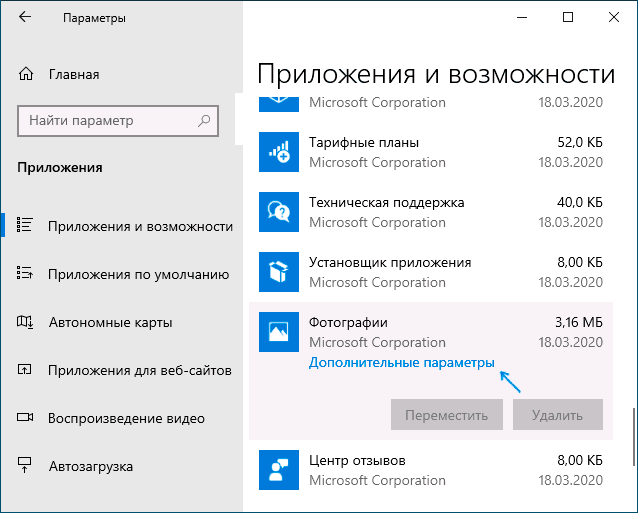The width and height of the screenshot is (638, 513).
Task: Open Автозагрузка section
Action: click(122, 466)
